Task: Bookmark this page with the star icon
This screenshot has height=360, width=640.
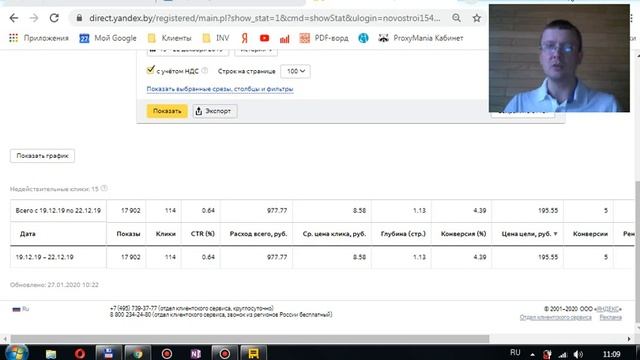Action: [476, 18]
